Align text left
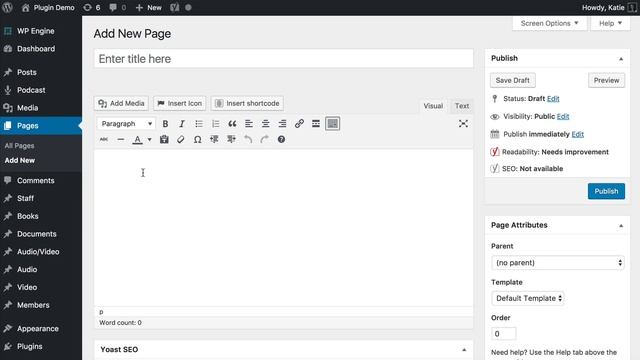Screen dimensions: 640x360 [x=249, y=124]
